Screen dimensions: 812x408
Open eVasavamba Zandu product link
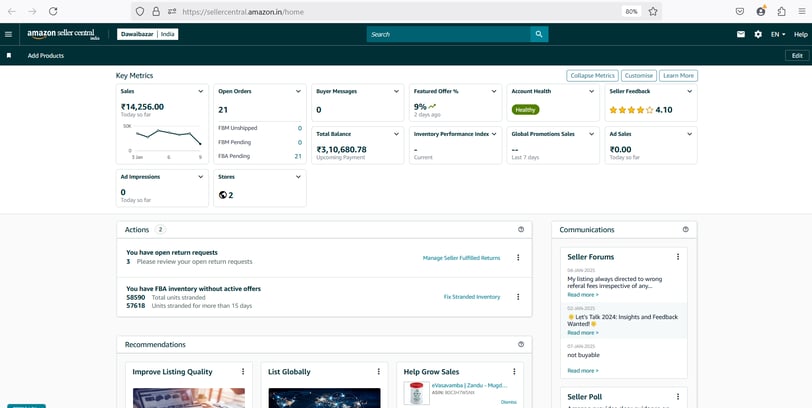[470, 385]
